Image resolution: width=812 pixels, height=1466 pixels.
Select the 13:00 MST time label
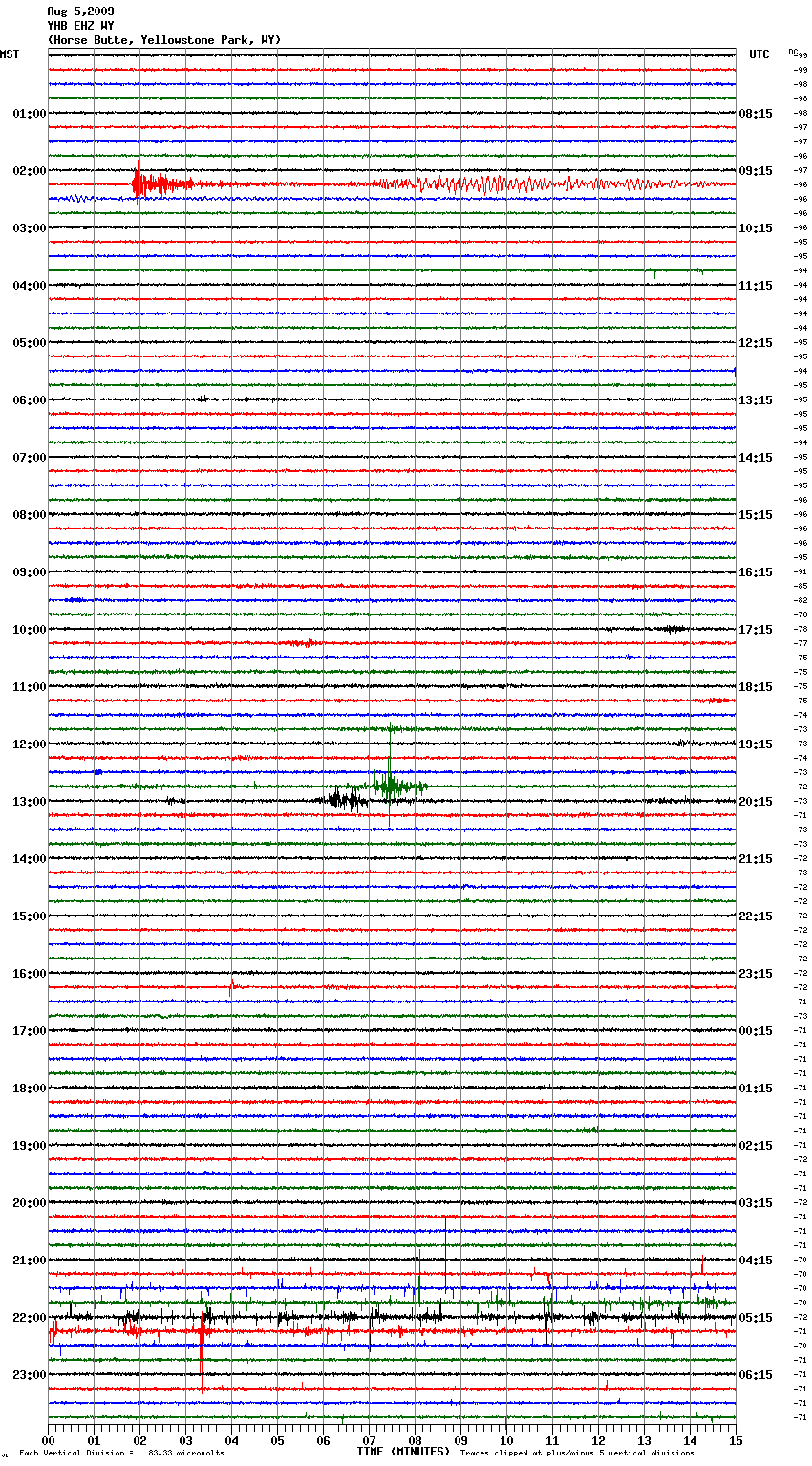click(x=30, y=802)
